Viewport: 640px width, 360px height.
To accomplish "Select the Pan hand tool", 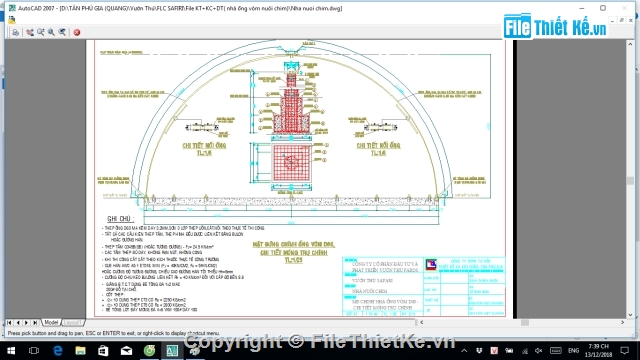I will (30, 32).
